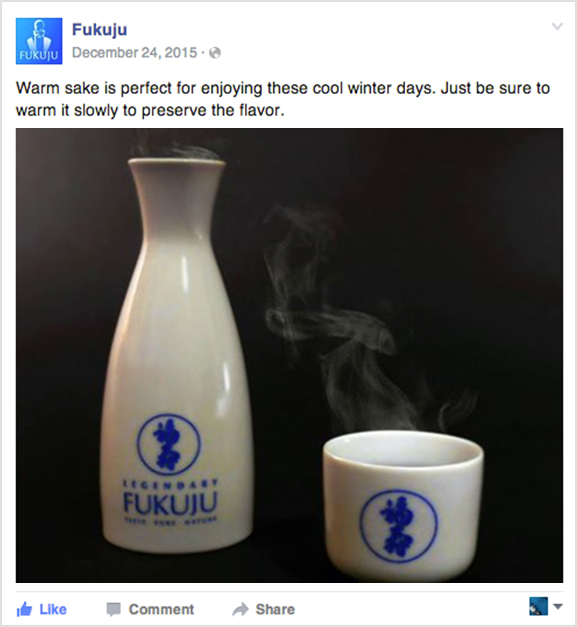Click the LEGENDARY FUKUJU label text

pos(171,502)
